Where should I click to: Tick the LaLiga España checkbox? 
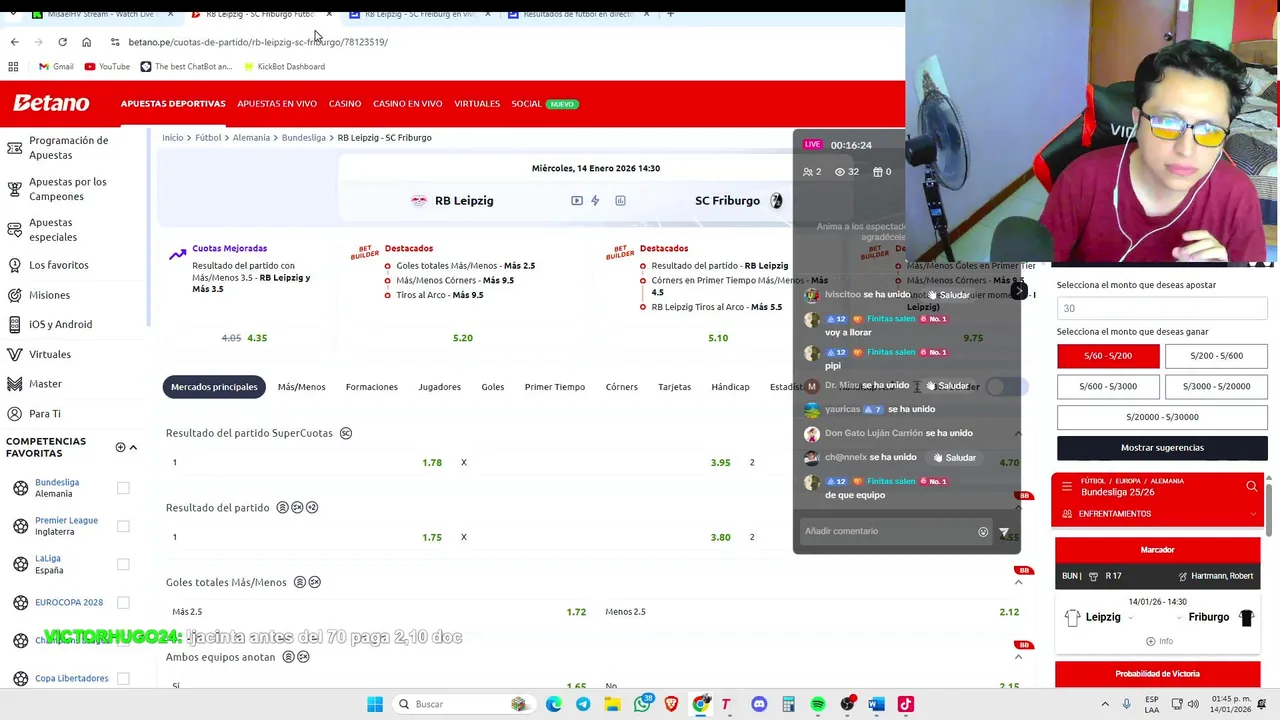coord(123,564)
